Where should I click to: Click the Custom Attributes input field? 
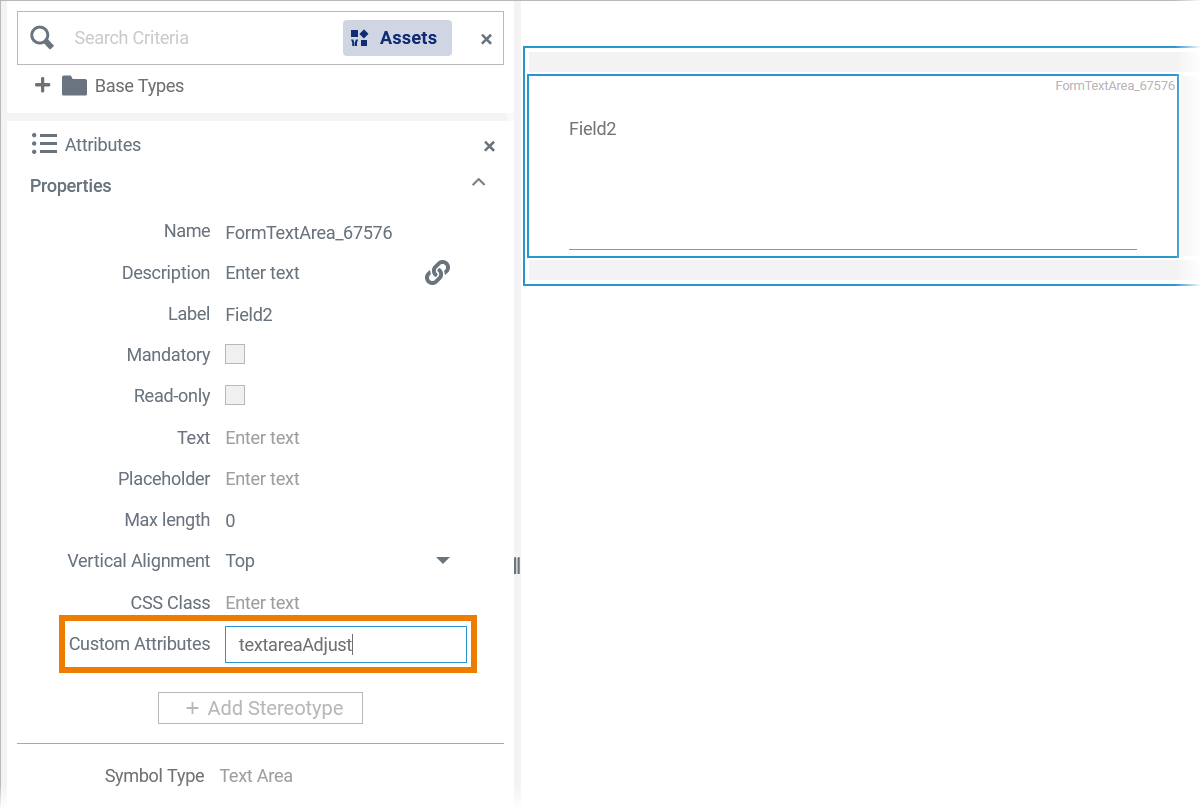tap(346, 644)
